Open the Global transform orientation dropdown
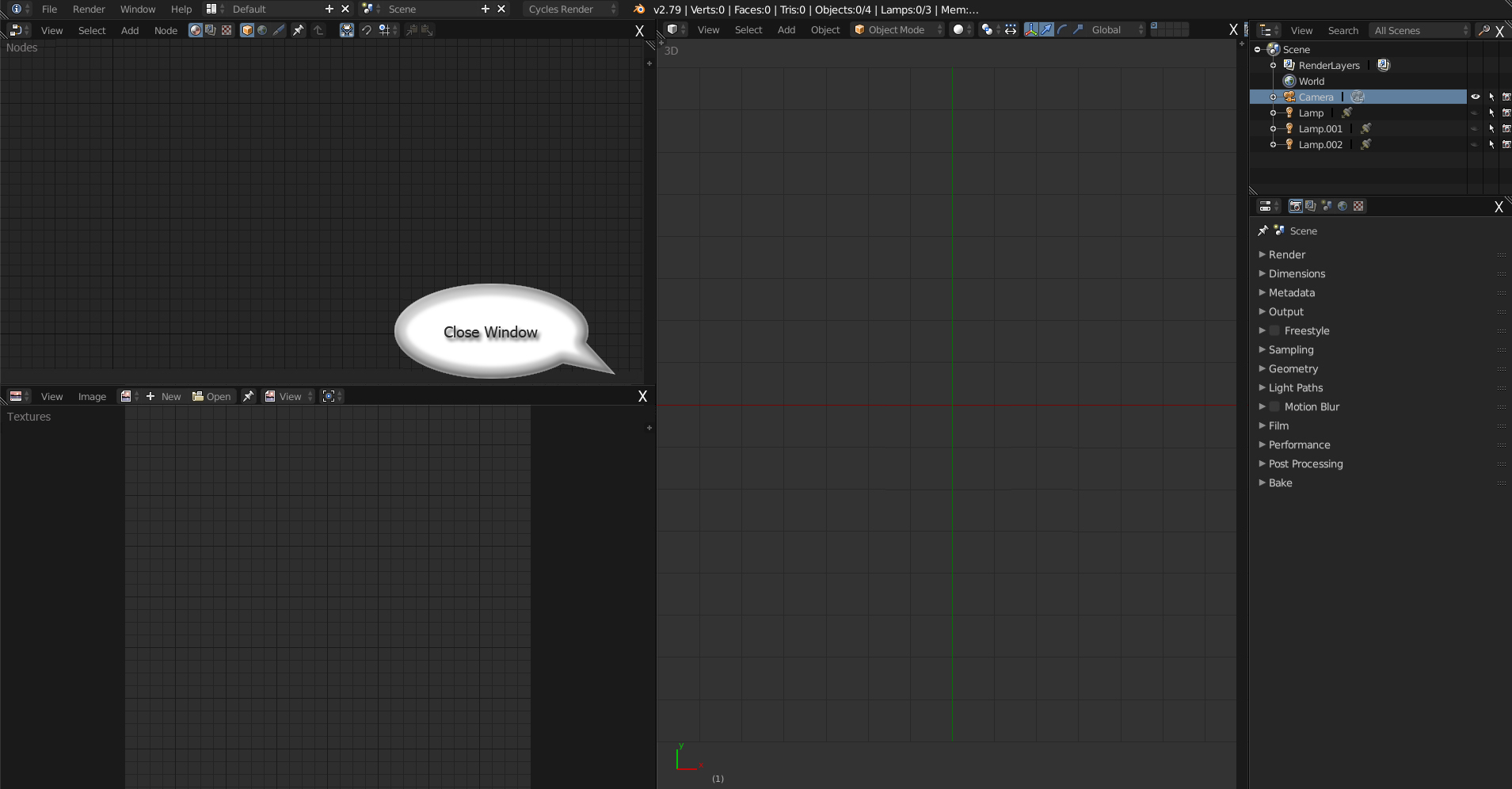 [x=1117, y=29]
